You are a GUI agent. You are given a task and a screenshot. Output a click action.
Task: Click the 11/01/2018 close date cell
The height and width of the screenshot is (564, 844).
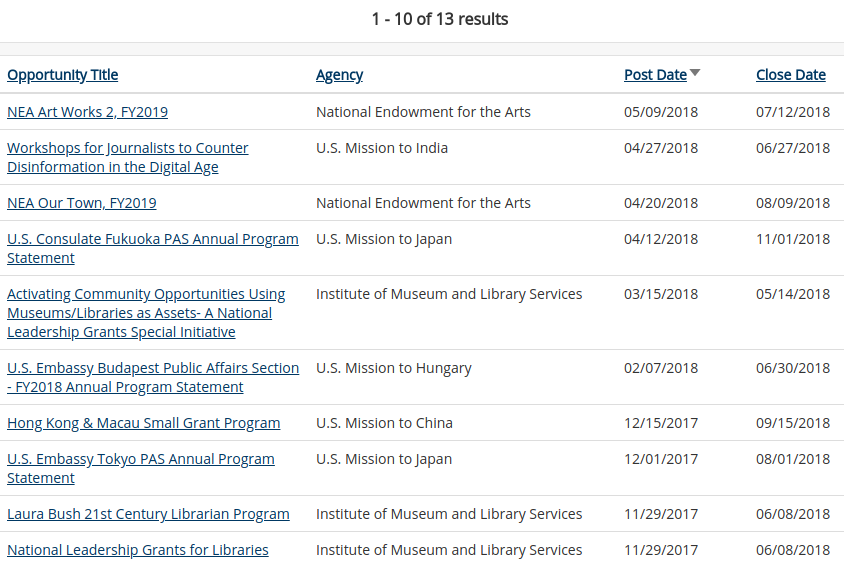[x=793, y=239]
